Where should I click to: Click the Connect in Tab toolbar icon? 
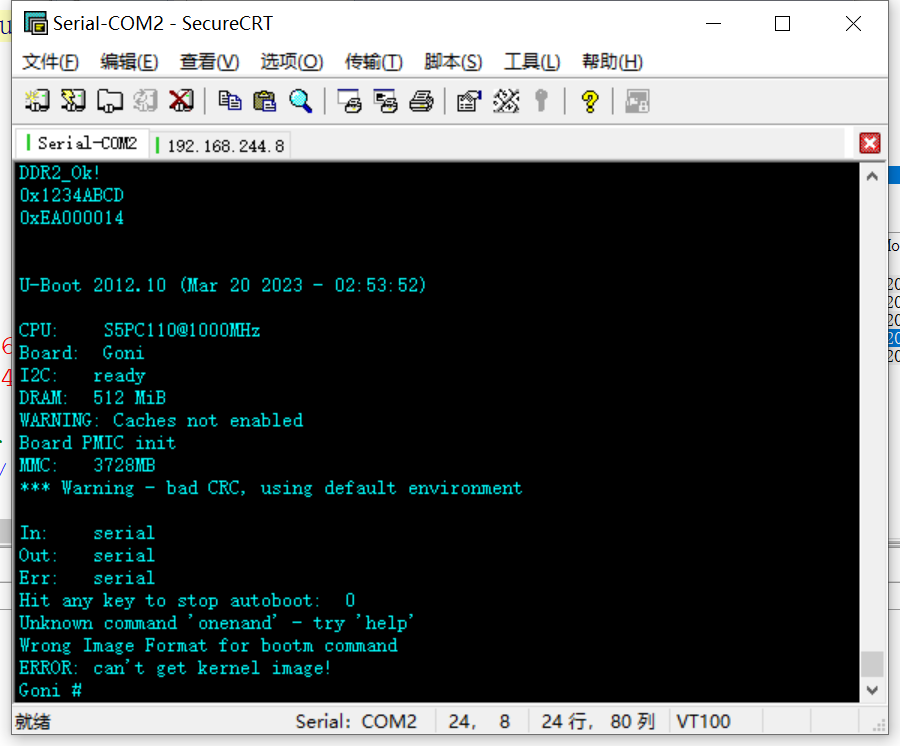110,101
